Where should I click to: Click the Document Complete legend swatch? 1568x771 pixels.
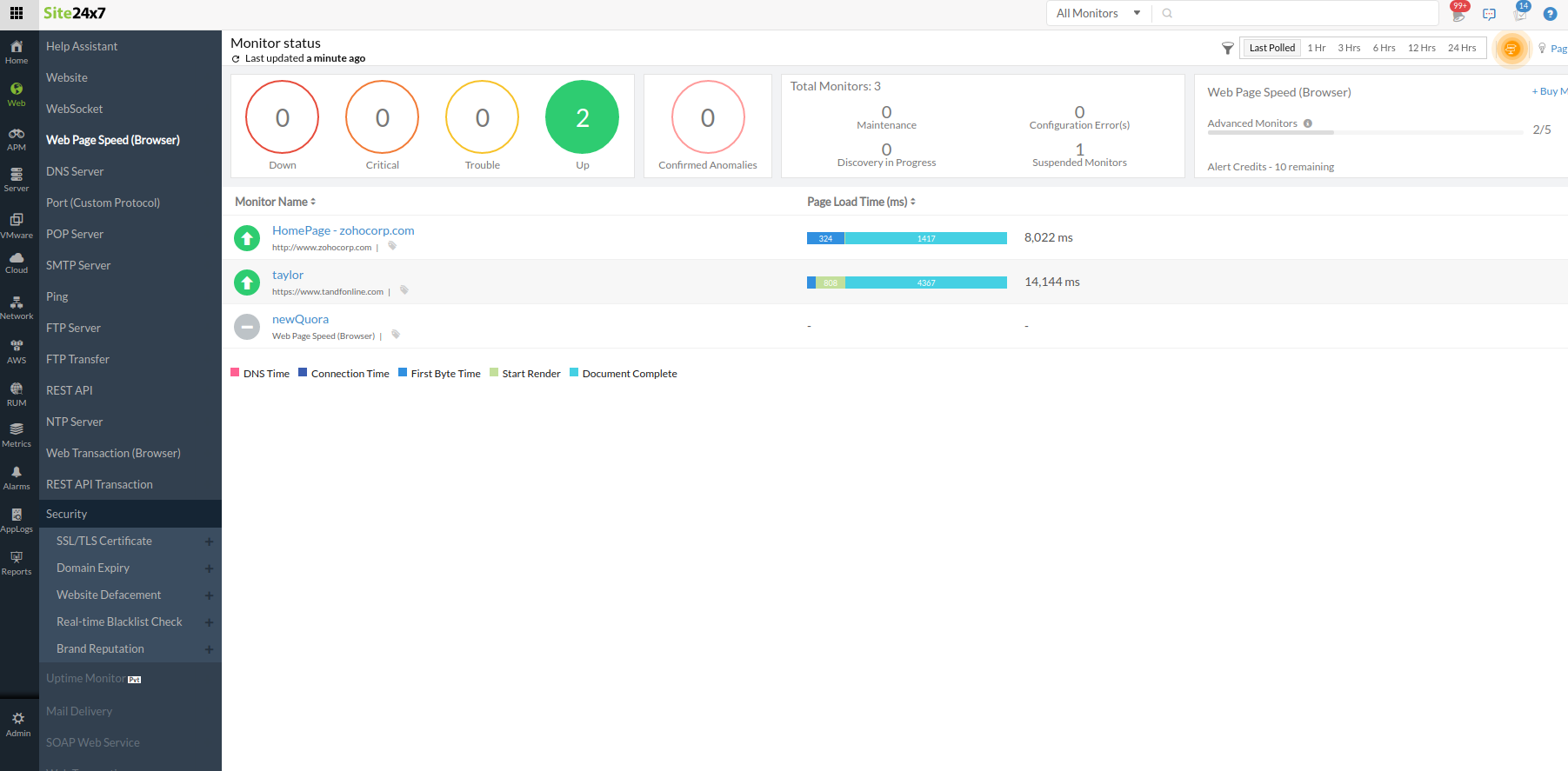(574, 373)
